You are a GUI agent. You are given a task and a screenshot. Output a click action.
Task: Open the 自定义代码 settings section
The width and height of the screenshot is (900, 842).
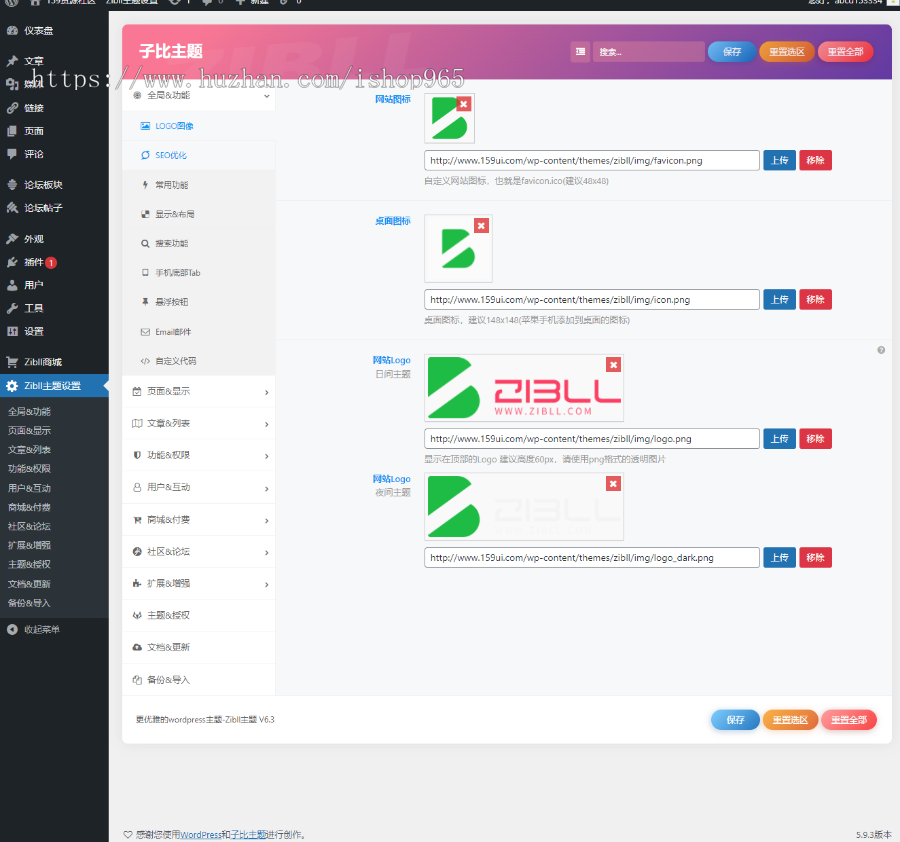(x=199, y=361)
